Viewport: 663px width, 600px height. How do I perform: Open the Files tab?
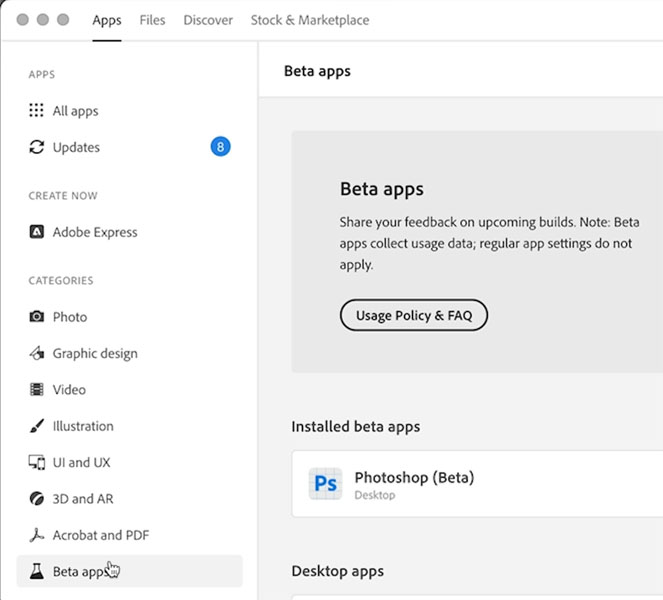pos(152,20)
